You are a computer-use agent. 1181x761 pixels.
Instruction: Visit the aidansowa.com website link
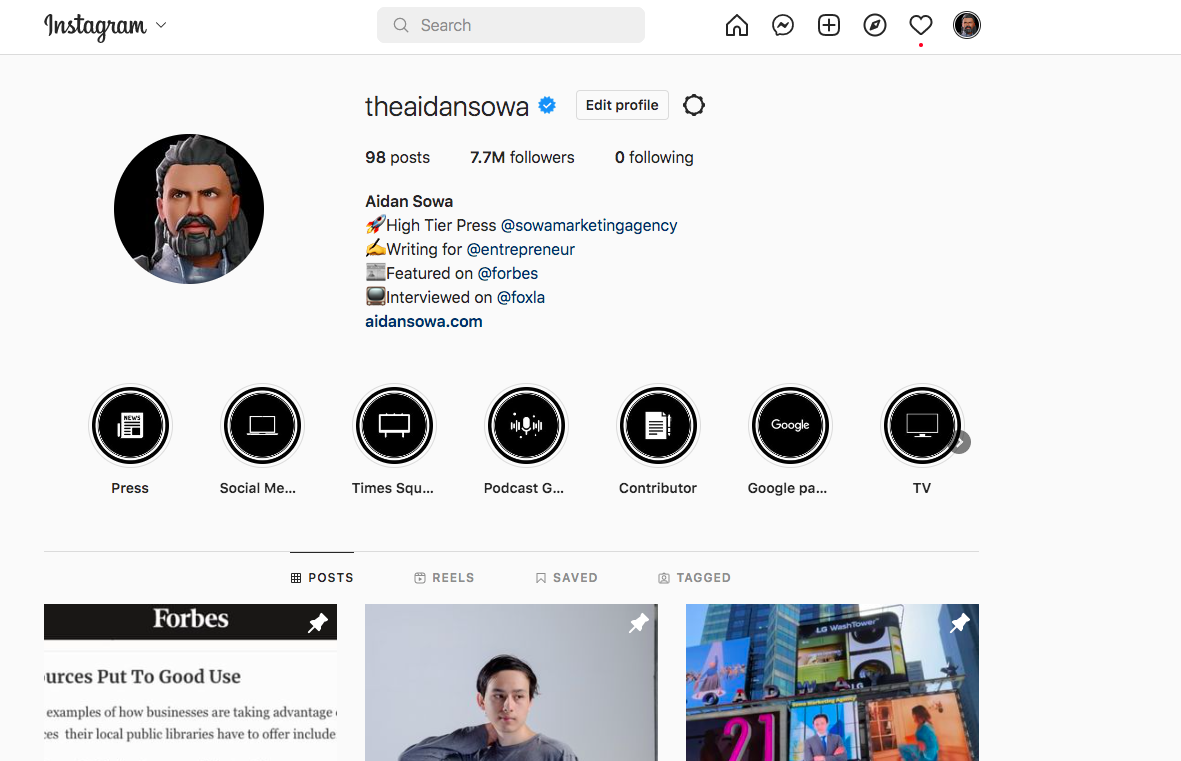[424, 322]
